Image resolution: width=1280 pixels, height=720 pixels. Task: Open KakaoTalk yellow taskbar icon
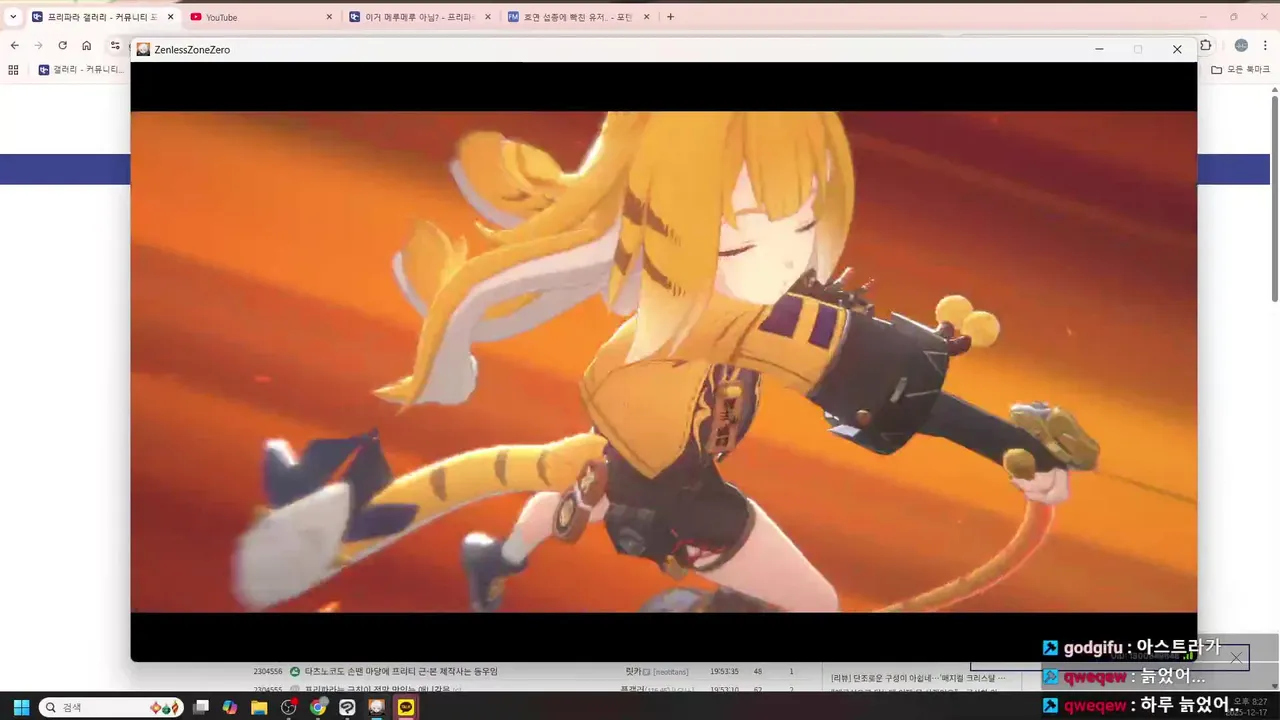click(x=406, y=707)
